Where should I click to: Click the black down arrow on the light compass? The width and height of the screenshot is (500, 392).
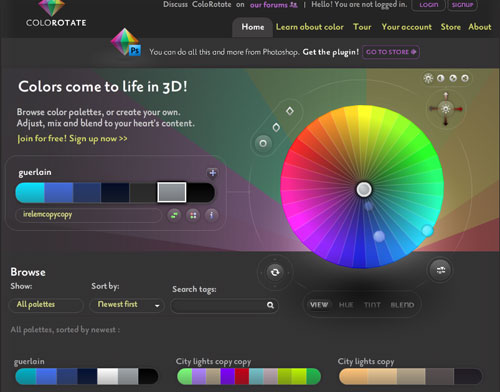(x=446, y=122)
